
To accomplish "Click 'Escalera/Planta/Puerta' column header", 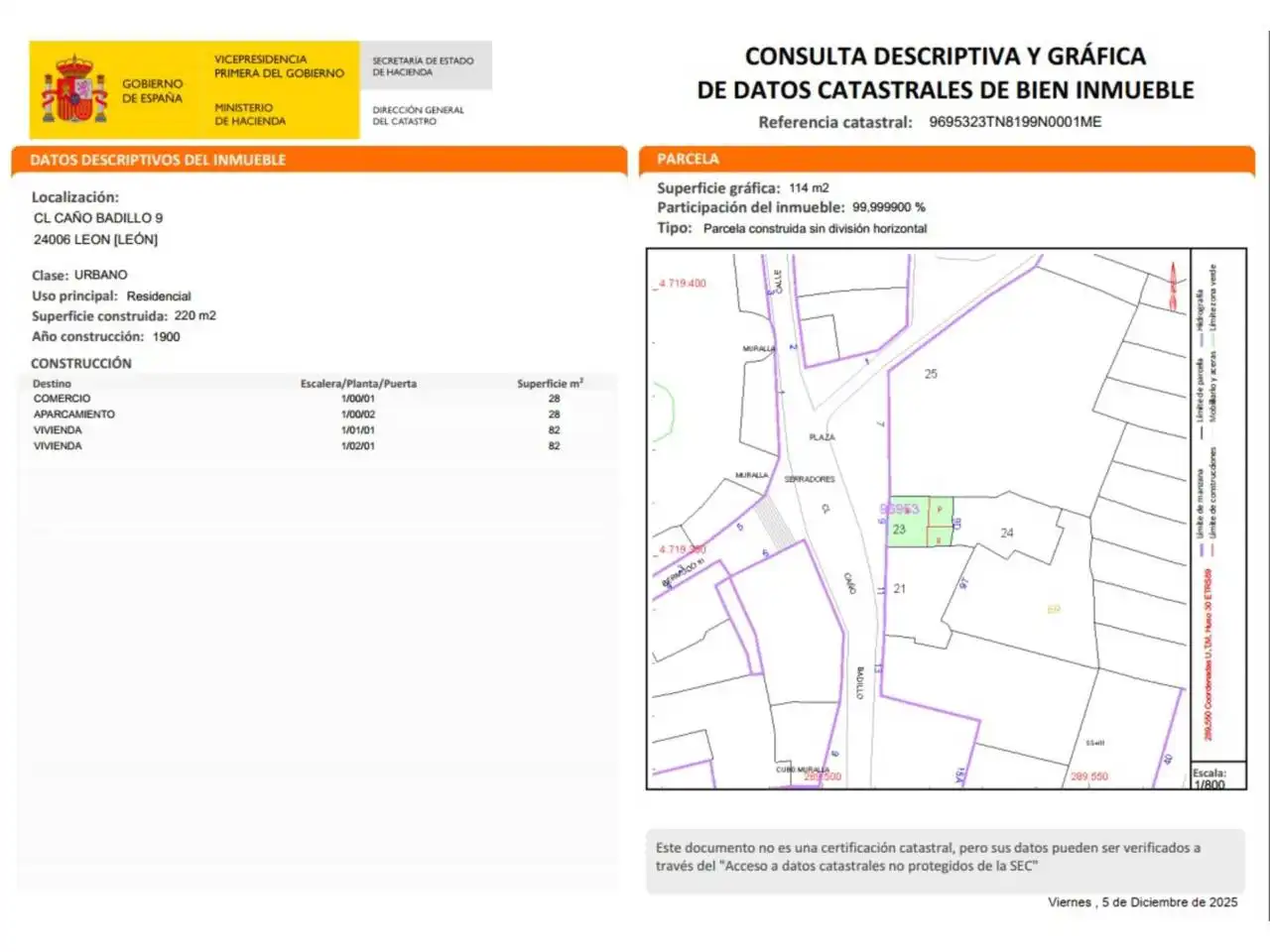I will click(x=358, y=383).
